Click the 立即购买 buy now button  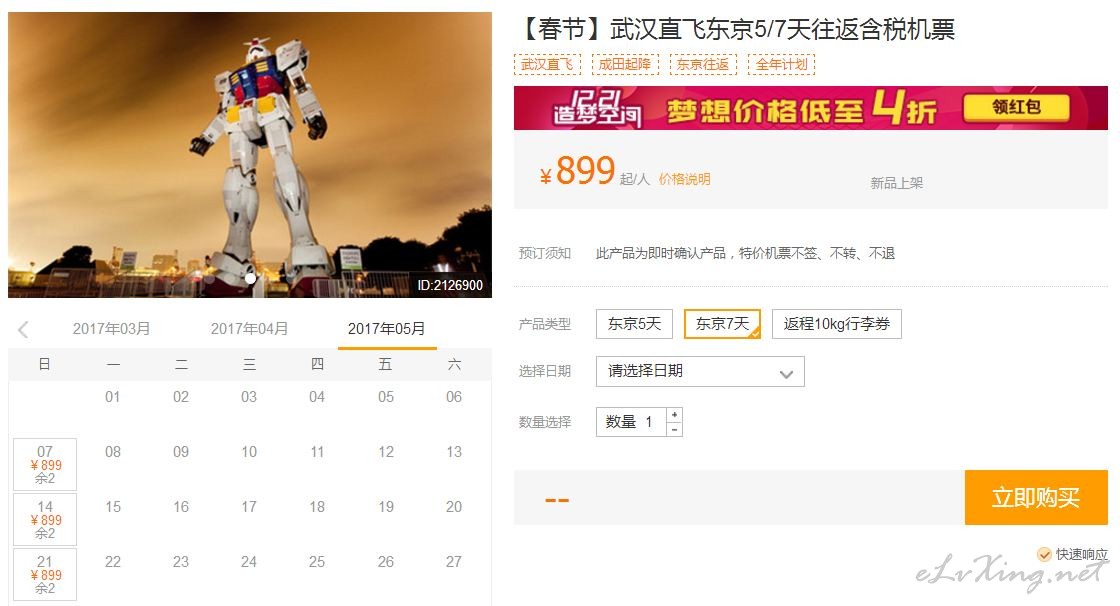(x=1036, y=497)
